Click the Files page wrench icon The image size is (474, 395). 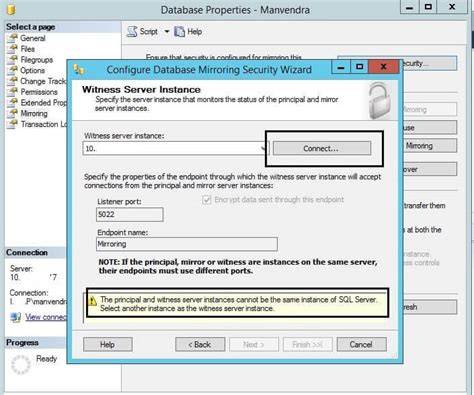[12, 49]
